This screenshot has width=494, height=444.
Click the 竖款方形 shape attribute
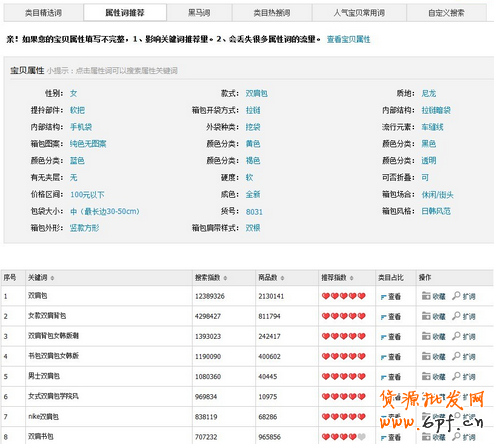[x=85, y=228]
